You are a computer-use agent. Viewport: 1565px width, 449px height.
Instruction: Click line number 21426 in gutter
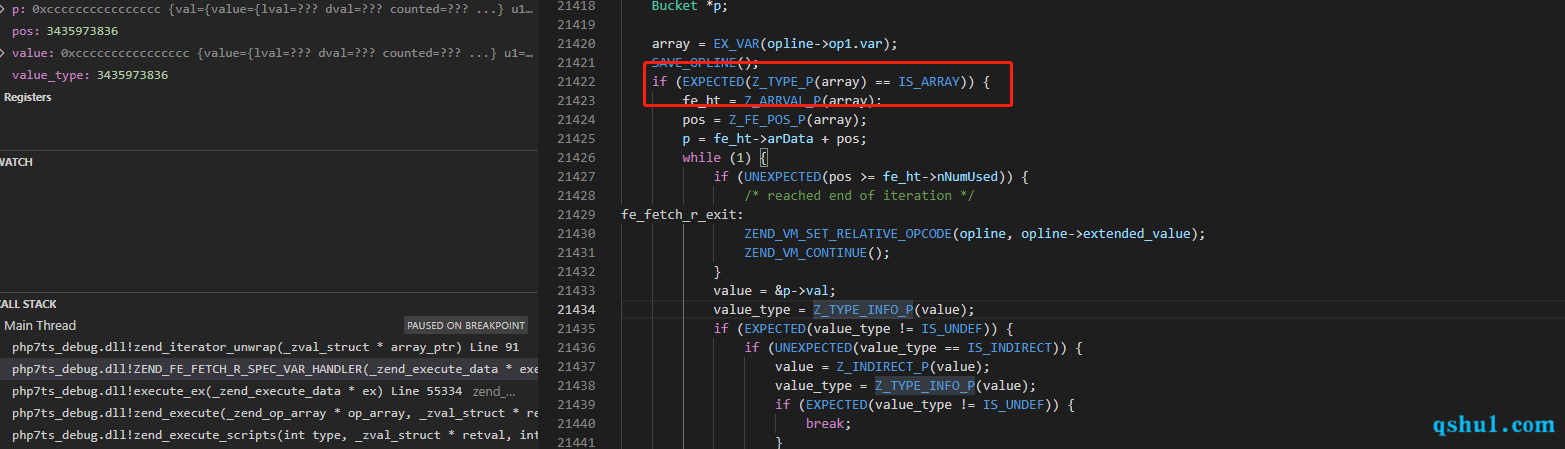click(575, 158)
